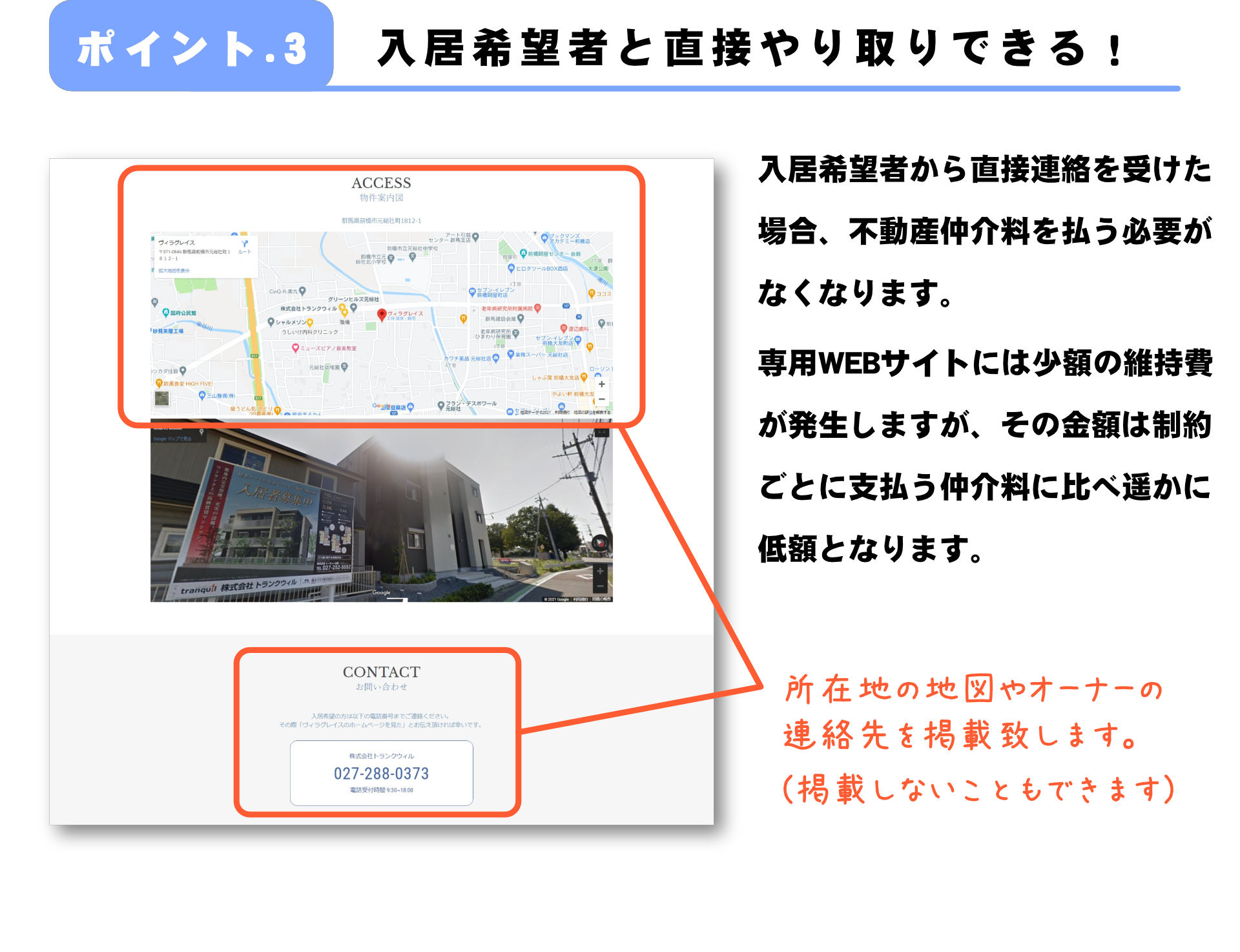The height and width of the screenshot is (952, 1240).
Task: Zoom in on Street View with plus button
Action: click(600, 571)
